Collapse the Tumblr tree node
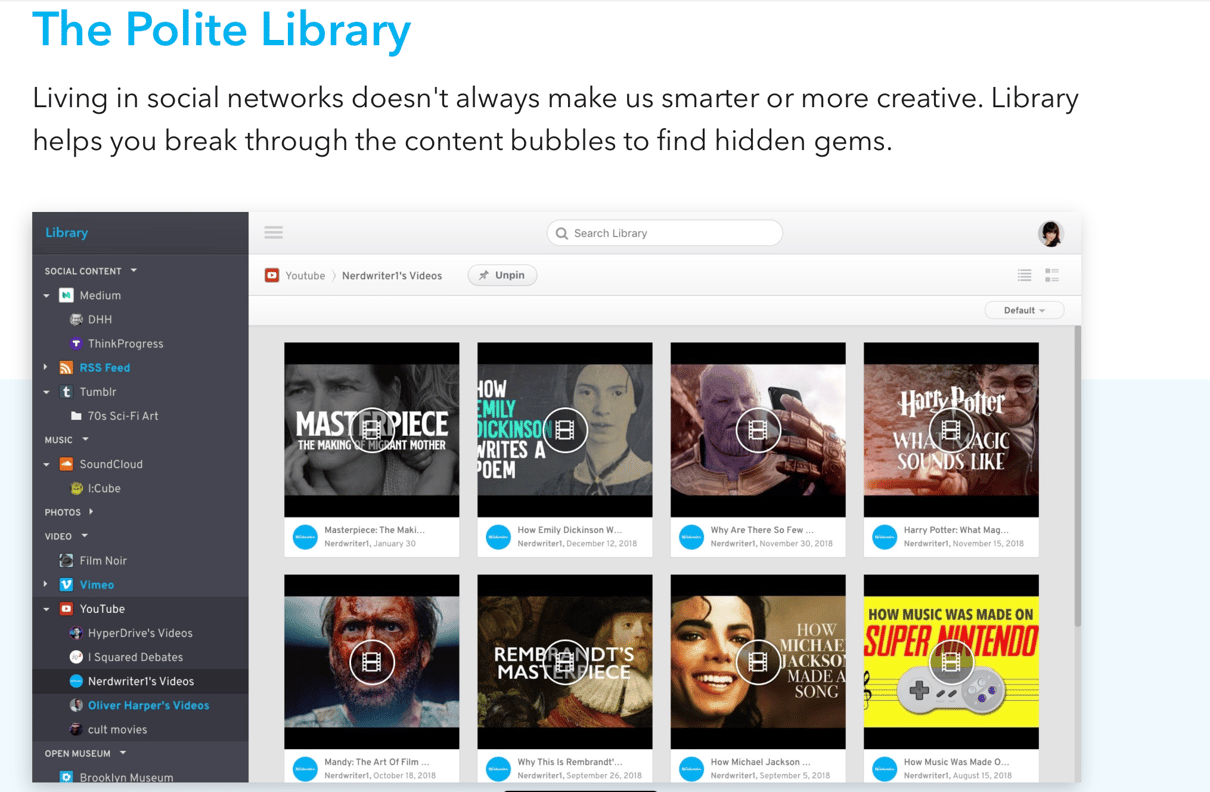Viewport: 1210px width, 792px height. tap(46, 392)
